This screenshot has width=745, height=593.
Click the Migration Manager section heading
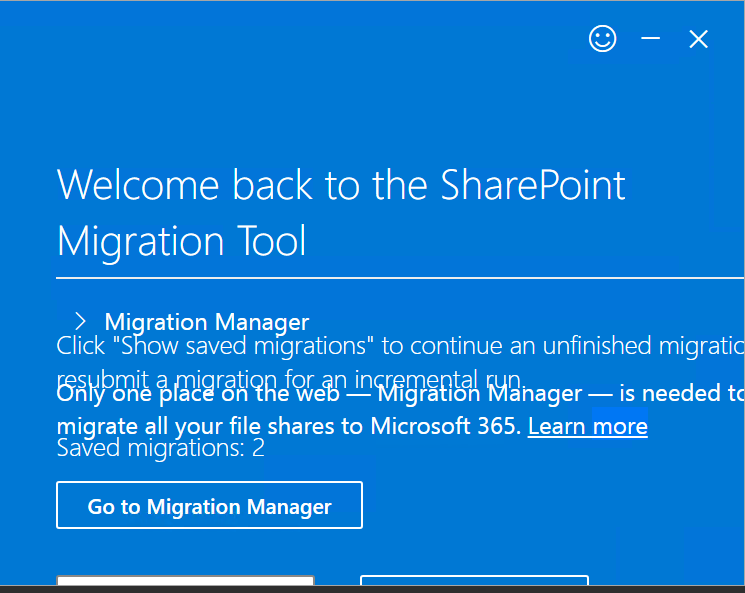point(207,322)
